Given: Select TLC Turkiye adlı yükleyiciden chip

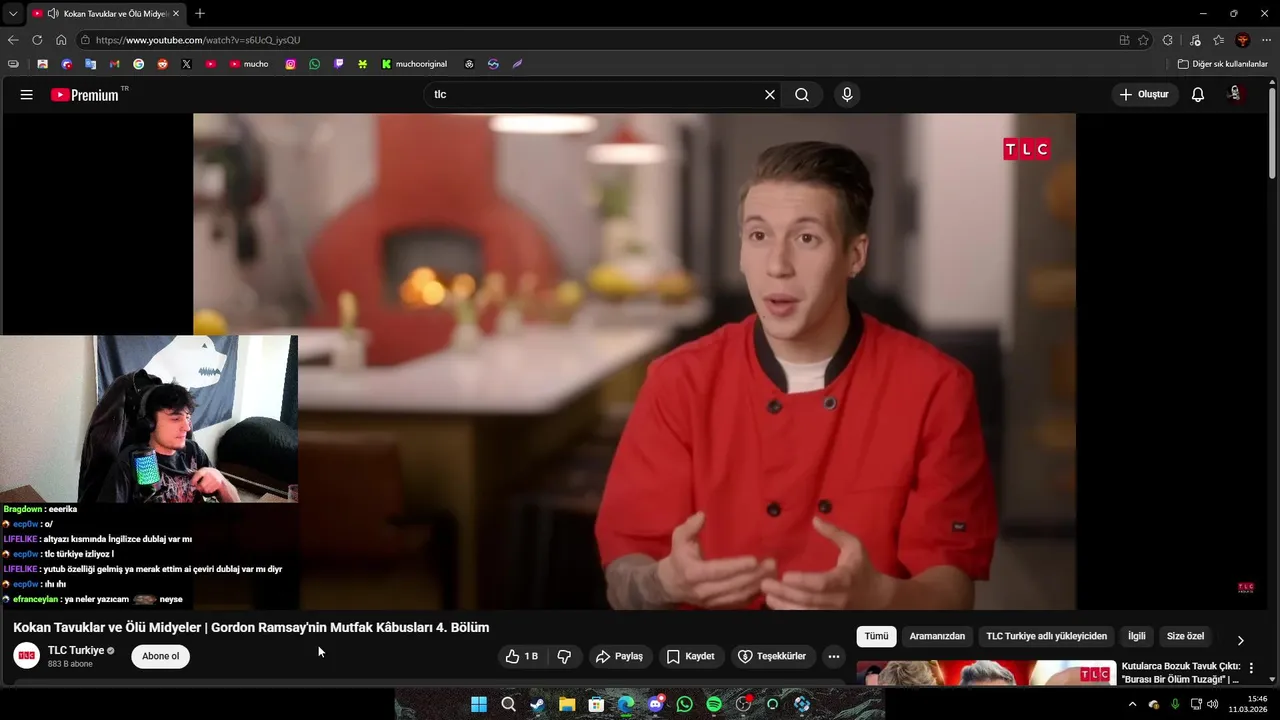Looking at the screenshot, I should tap(1046, 636).
